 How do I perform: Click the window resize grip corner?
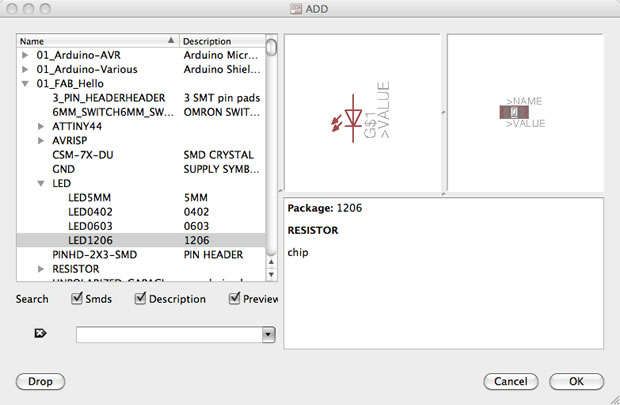click(x=614, y=399)
